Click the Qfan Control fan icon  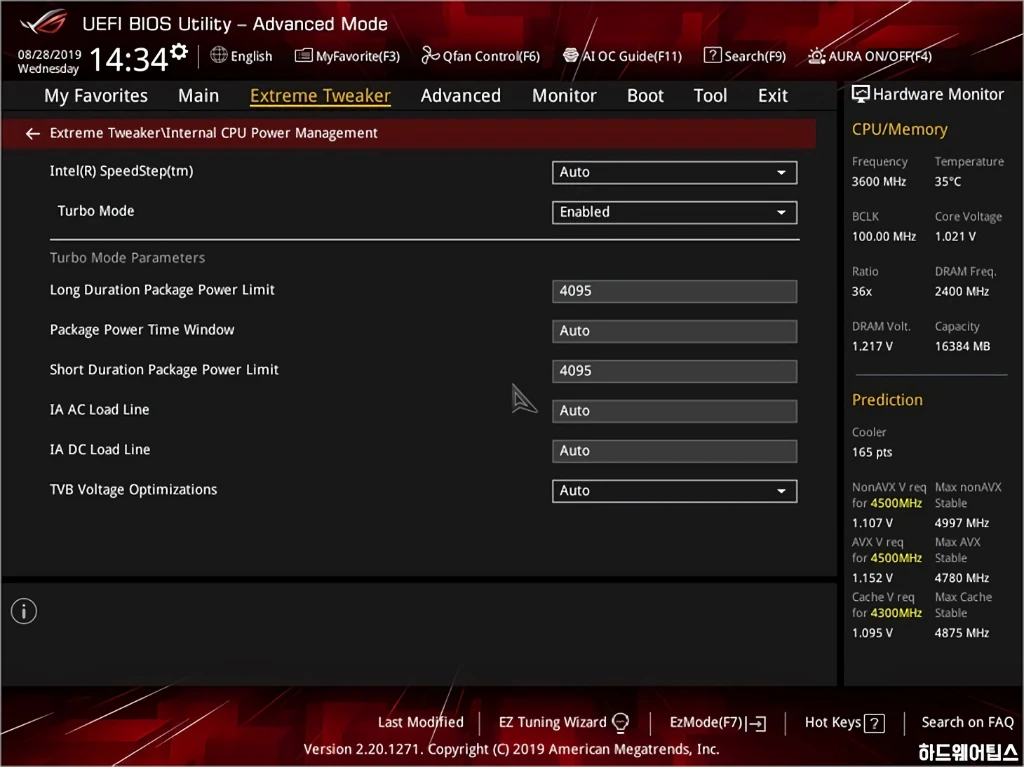(x=430, y=56)
